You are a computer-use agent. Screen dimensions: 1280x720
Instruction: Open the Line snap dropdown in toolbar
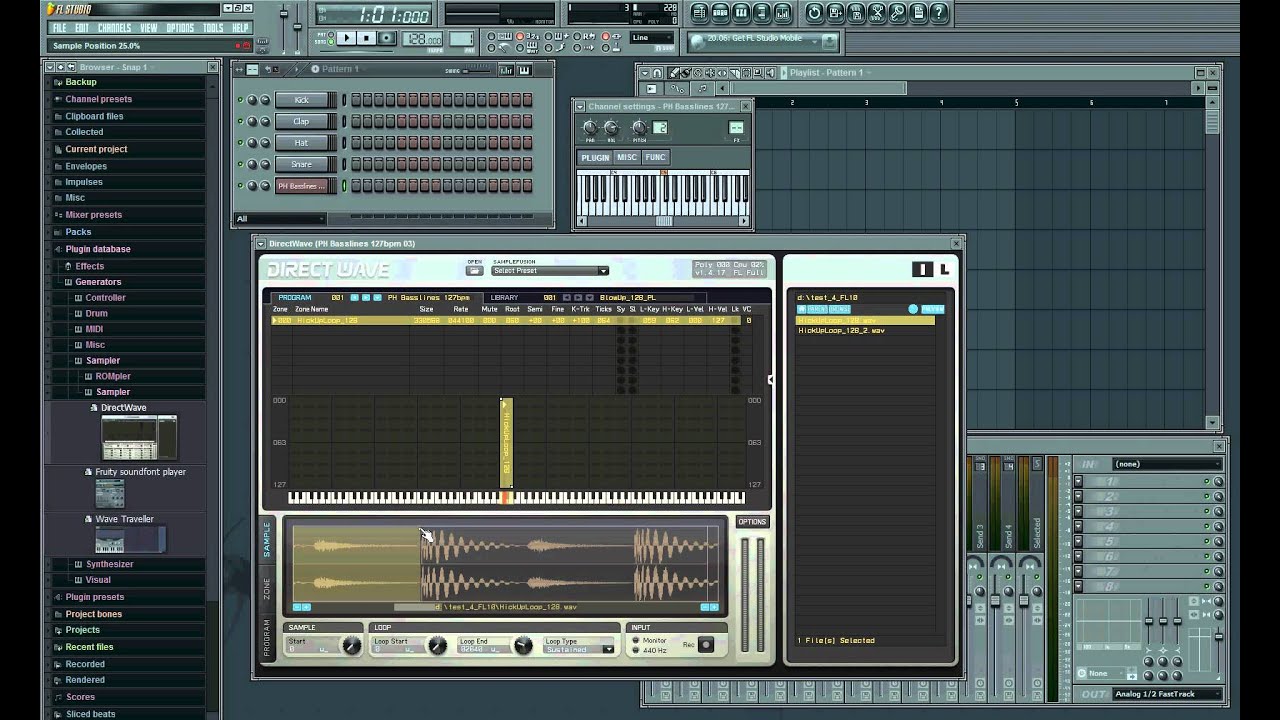654,38
